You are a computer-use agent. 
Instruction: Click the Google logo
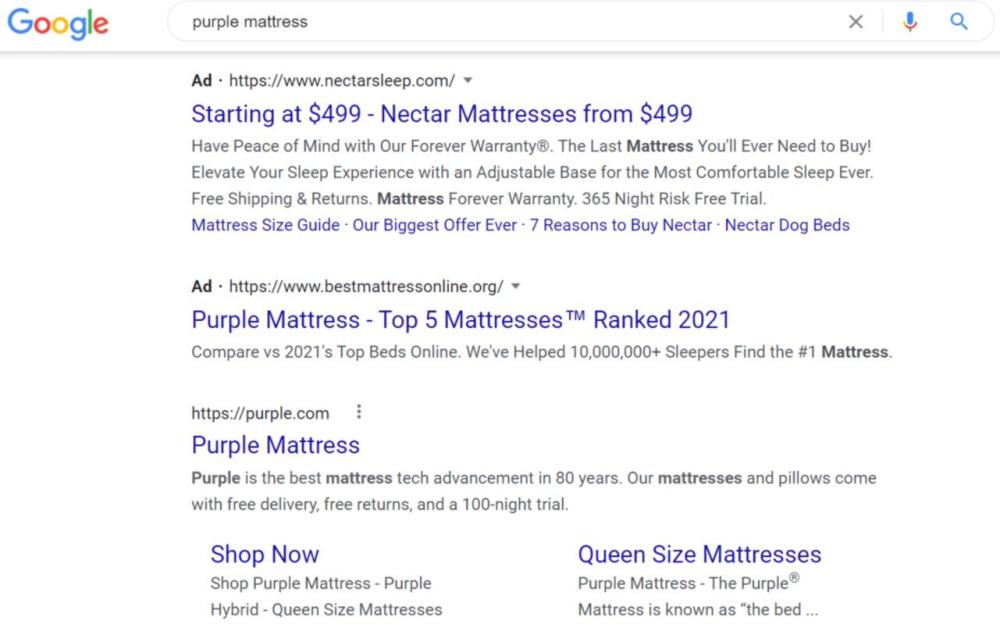click(58, 23)
